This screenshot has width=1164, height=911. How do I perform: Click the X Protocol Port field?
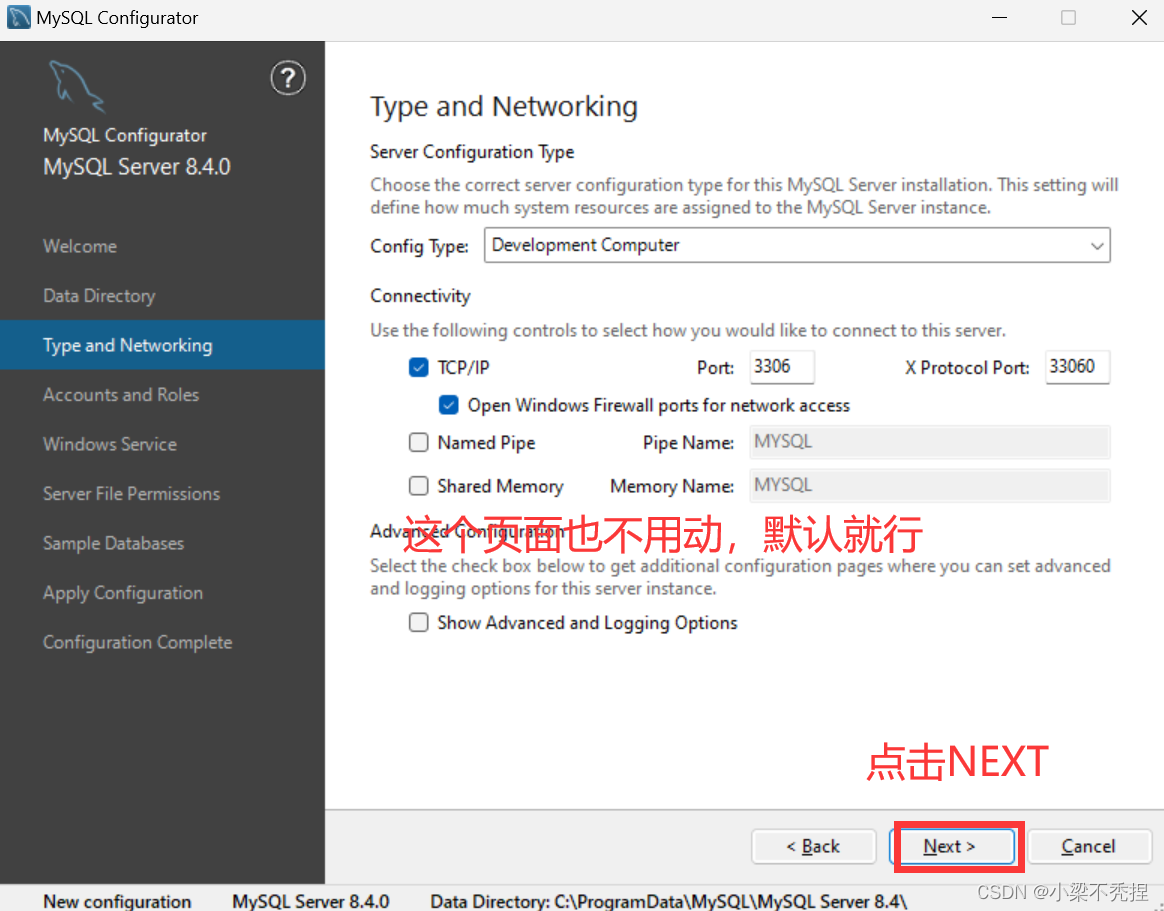tap(1077, 367)
